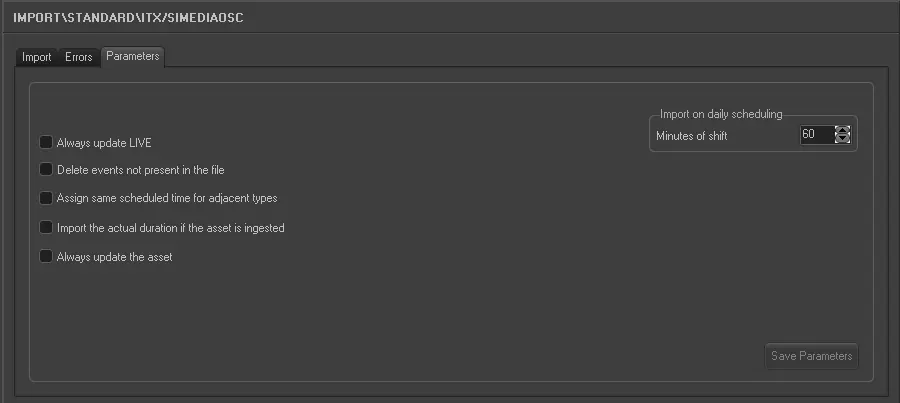The width and height of the screenshot is (900, 403).
Task: Click 'Assign same scheduled time for adjacent types' text
Action: coord(167,198)
